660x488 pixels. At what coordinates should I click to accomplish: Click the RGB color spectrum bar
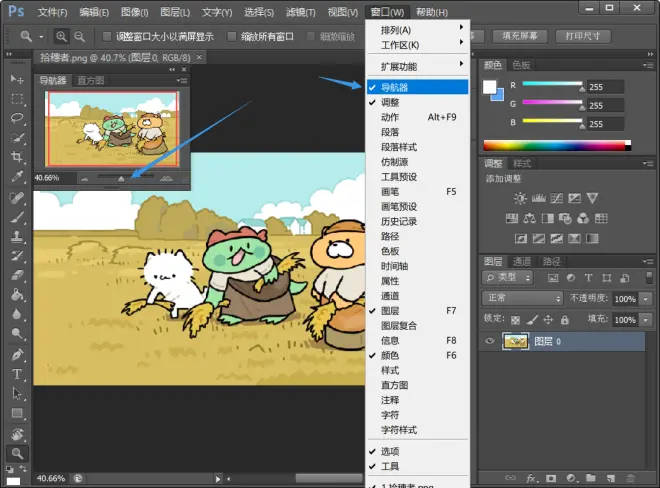click(x=557, y=146)
